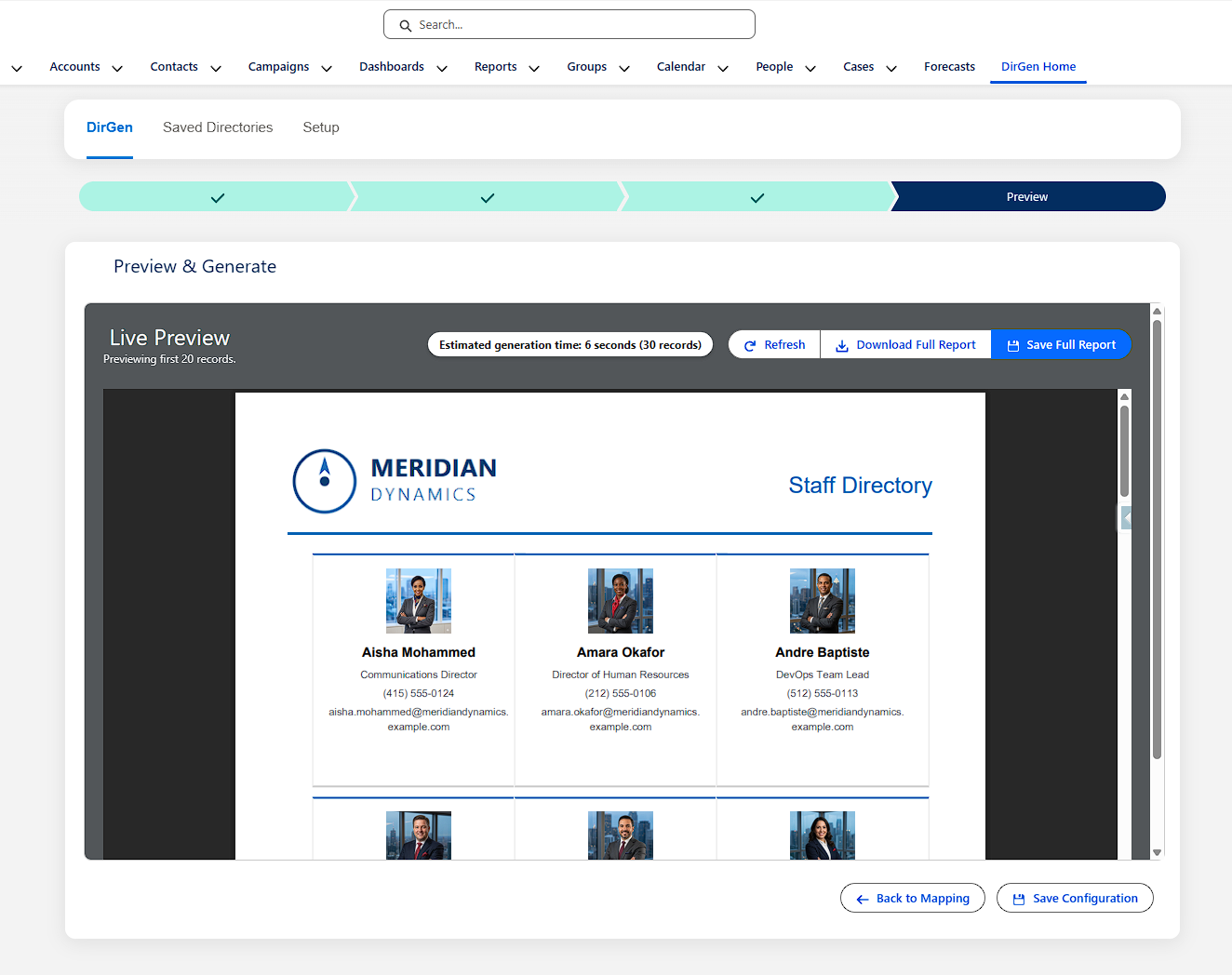
Task: Click the refresh icon in Live Preview
Action: point(748,344)
